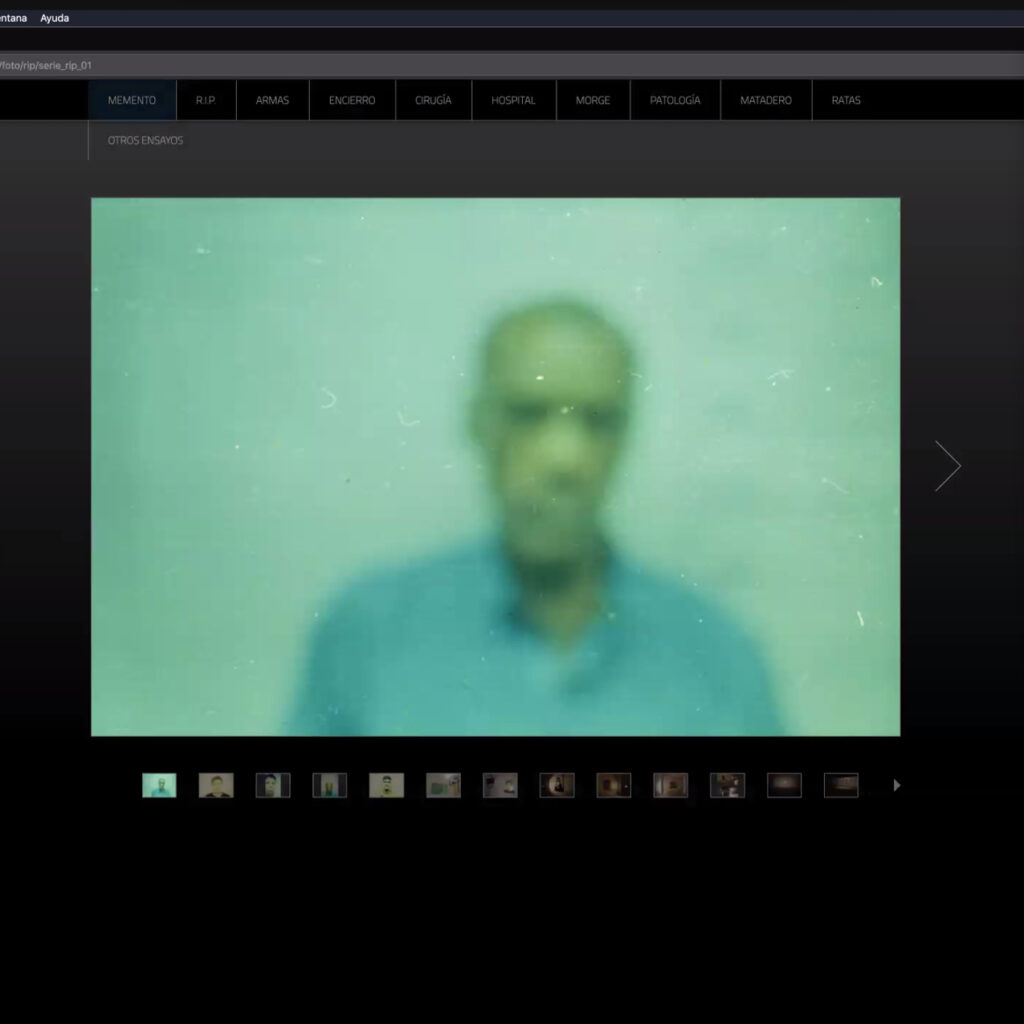Select the ninth thumbnail in strip

614,785
